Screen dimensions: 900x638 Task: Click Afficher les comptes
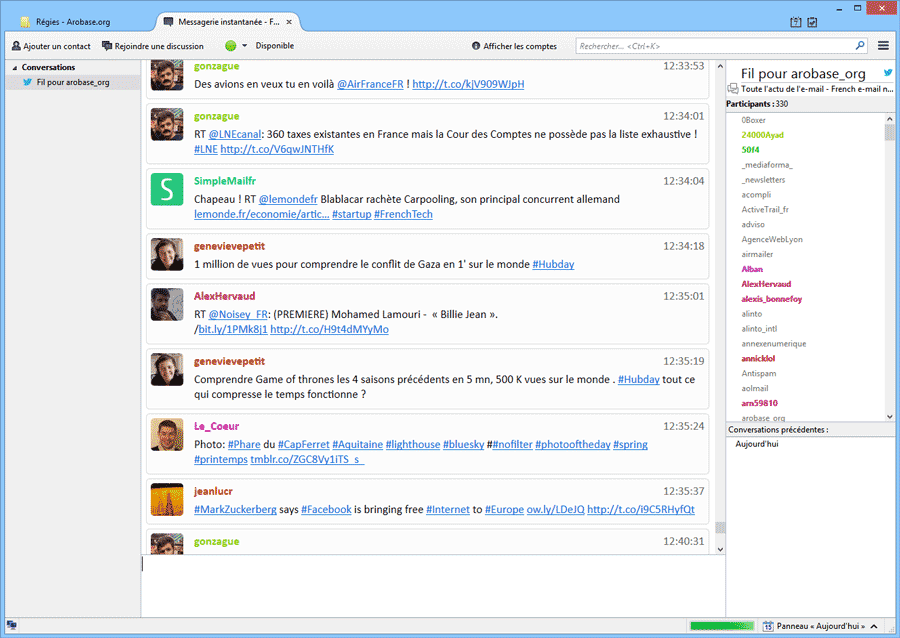click(x=514, y=46)
